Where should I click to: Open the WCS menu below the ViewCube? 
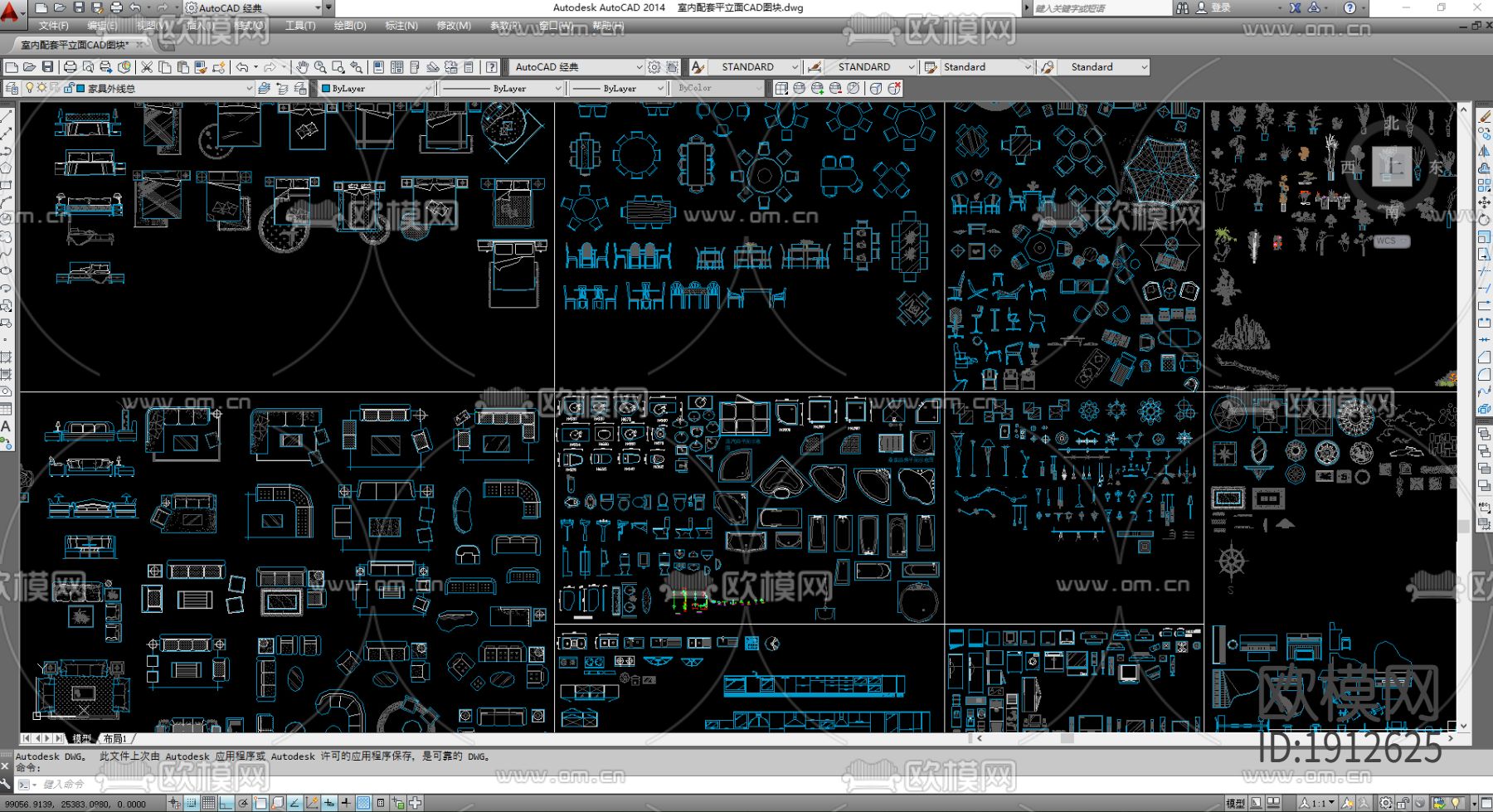click(x=1391, y=241)
